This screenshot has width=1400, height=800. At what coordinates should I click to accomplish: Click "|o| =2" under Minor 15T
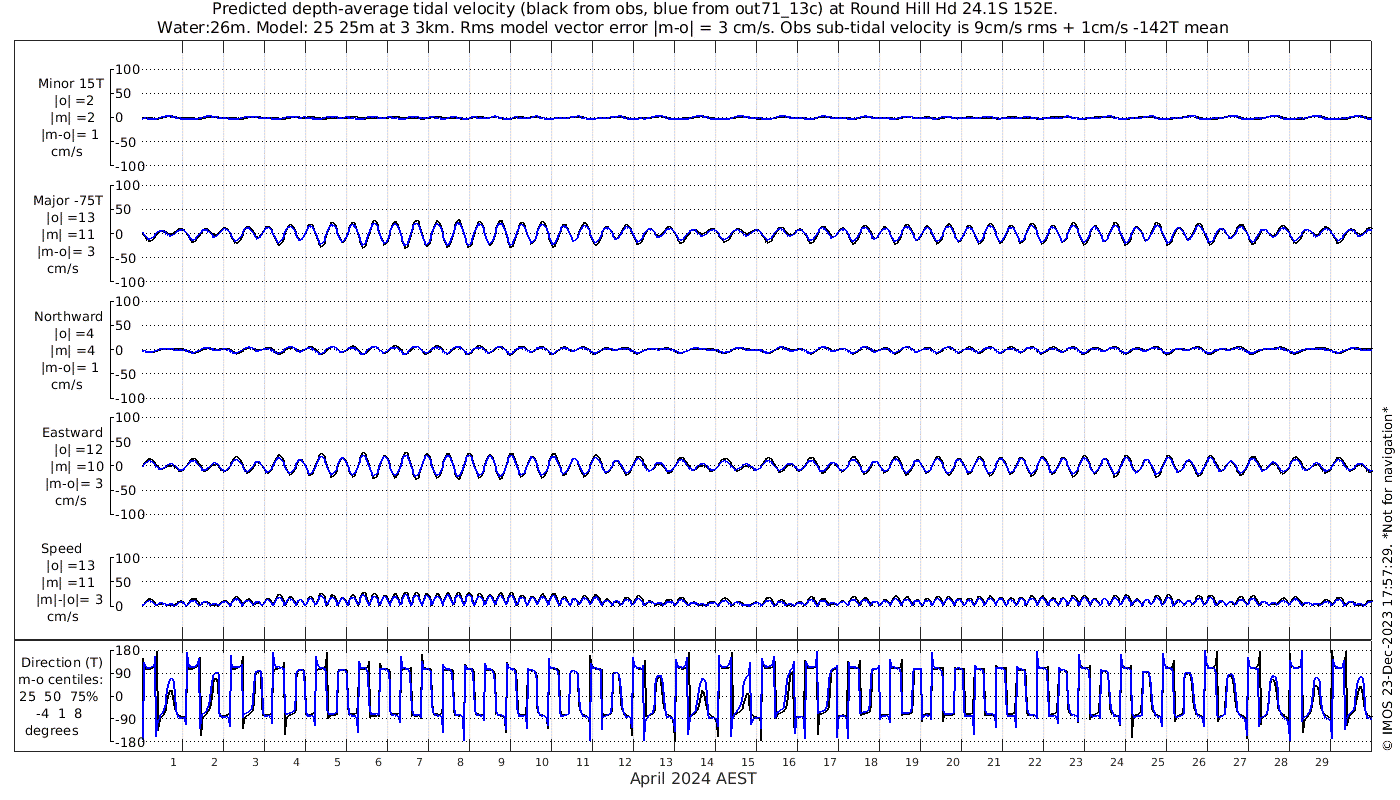coord(73,101)
